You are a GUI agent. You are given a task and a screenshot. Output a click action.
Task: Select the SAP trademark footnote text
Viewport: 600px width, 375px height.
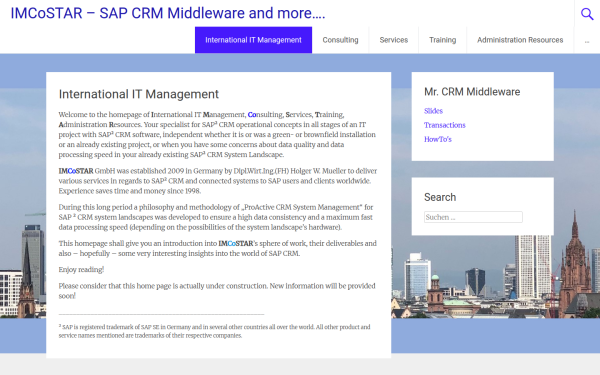click(214, 331)
